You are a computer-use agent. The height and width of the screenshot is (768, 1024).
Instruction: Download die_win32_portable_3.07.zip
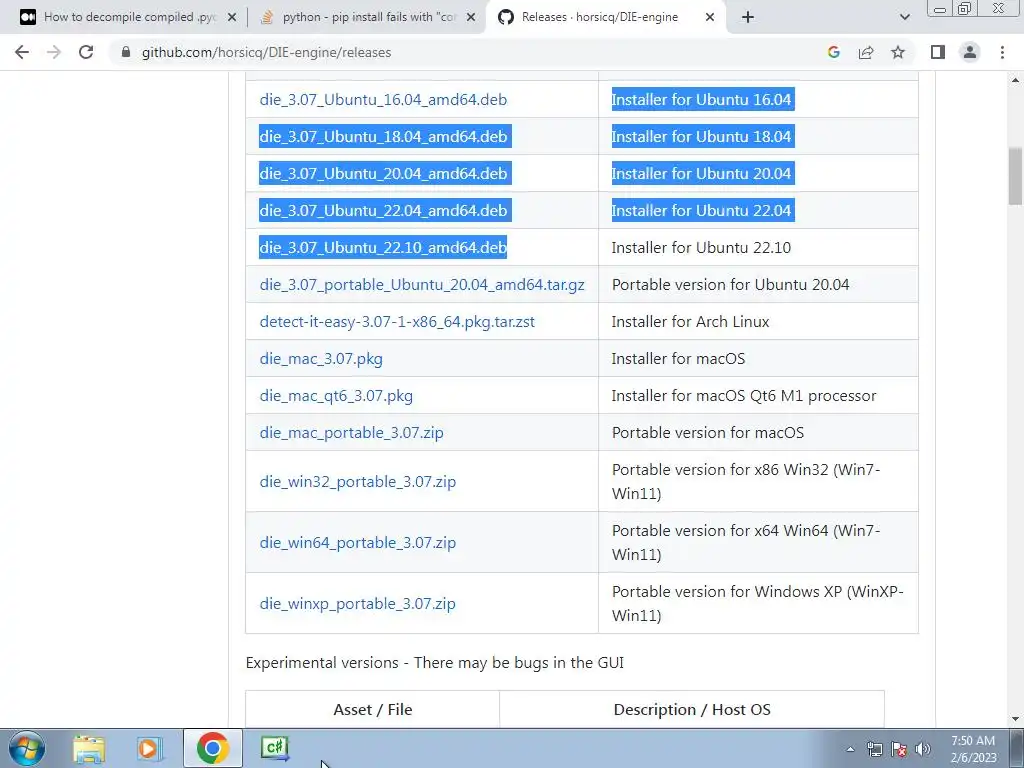(357, 482)
